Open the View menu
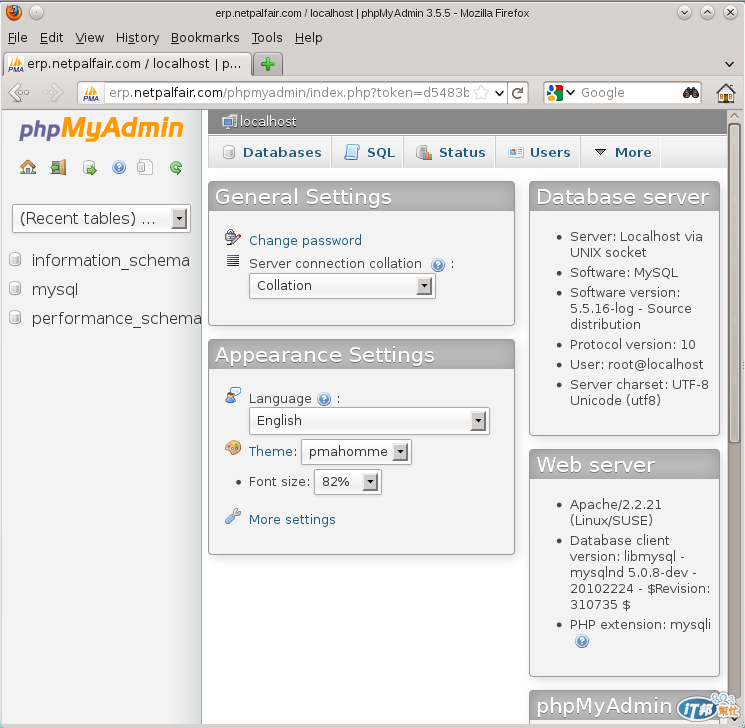The height and width of the screenshot is (728, 745). coord(89,38)
